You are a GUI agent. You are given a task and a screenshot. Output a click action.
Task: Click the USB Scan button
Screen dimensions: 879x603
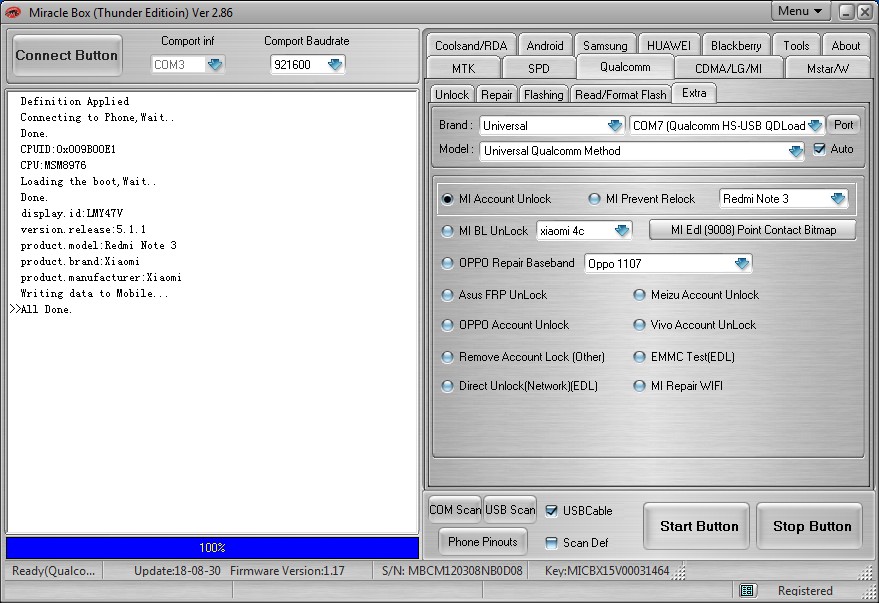pyautogui.click(x=510, y=509)
